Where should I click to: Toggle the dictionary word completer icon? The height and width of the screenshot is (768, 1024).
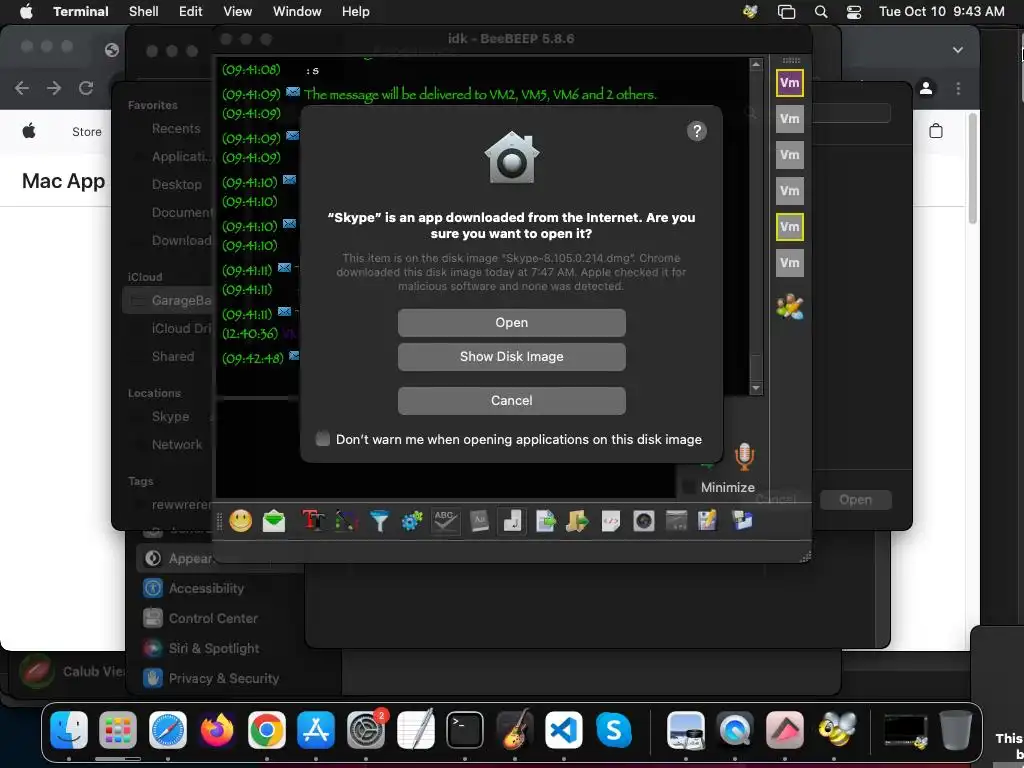point(479,520)
